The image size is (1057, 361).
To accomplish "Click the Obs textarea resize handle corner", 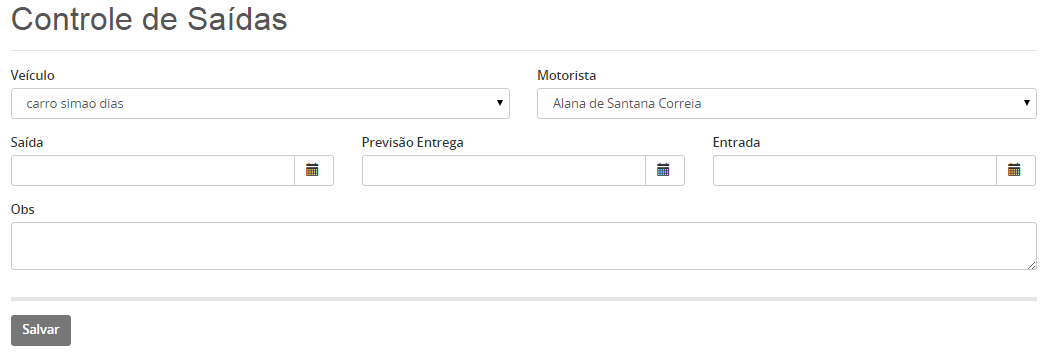I will tap(1032, 265).
